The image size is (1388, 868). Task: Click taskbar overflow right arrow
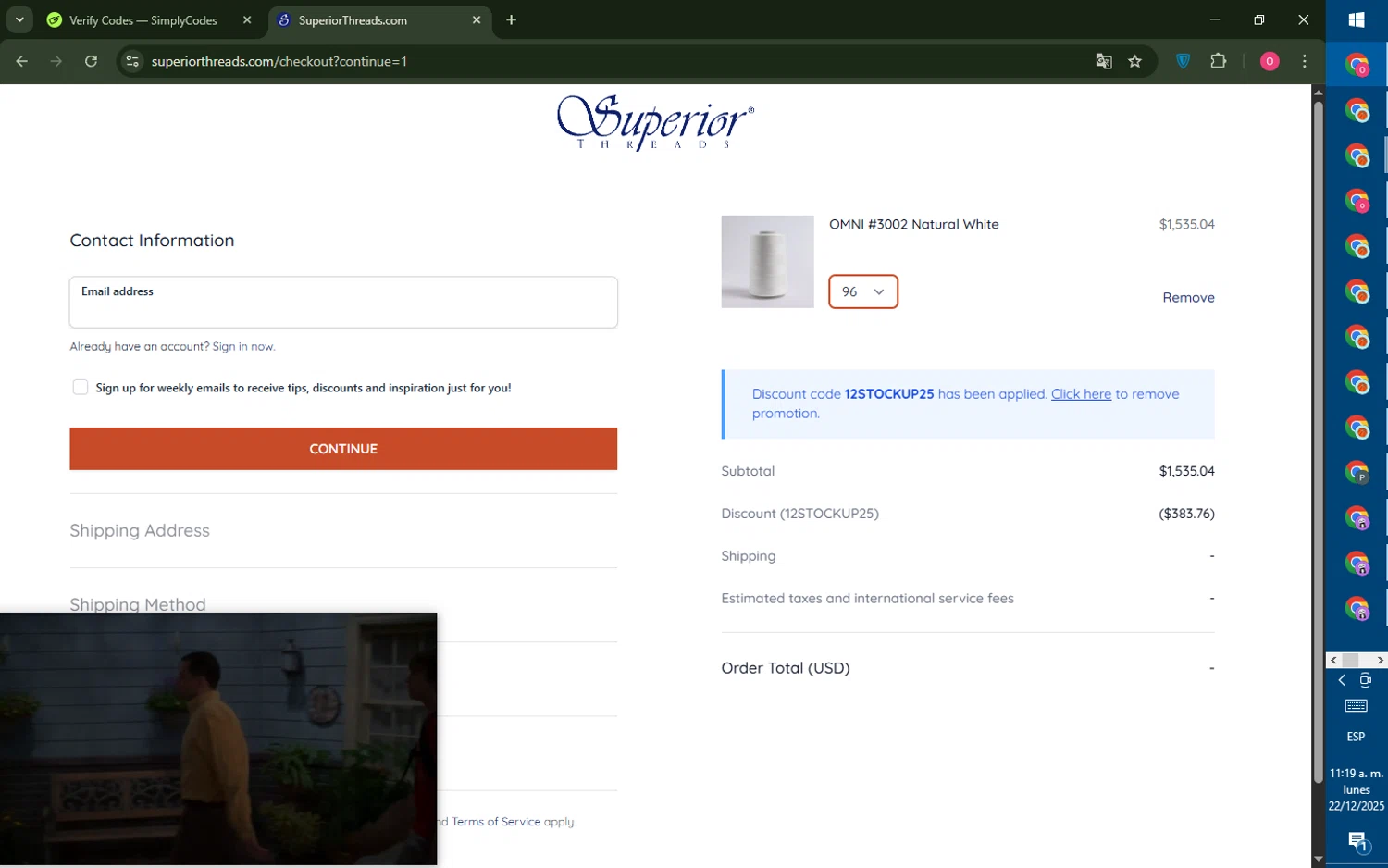1380,660
